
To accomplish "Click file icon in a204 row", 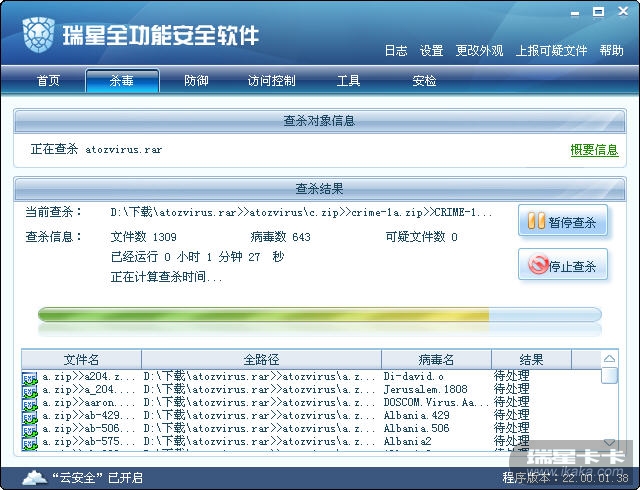I will tap(29, 378).
